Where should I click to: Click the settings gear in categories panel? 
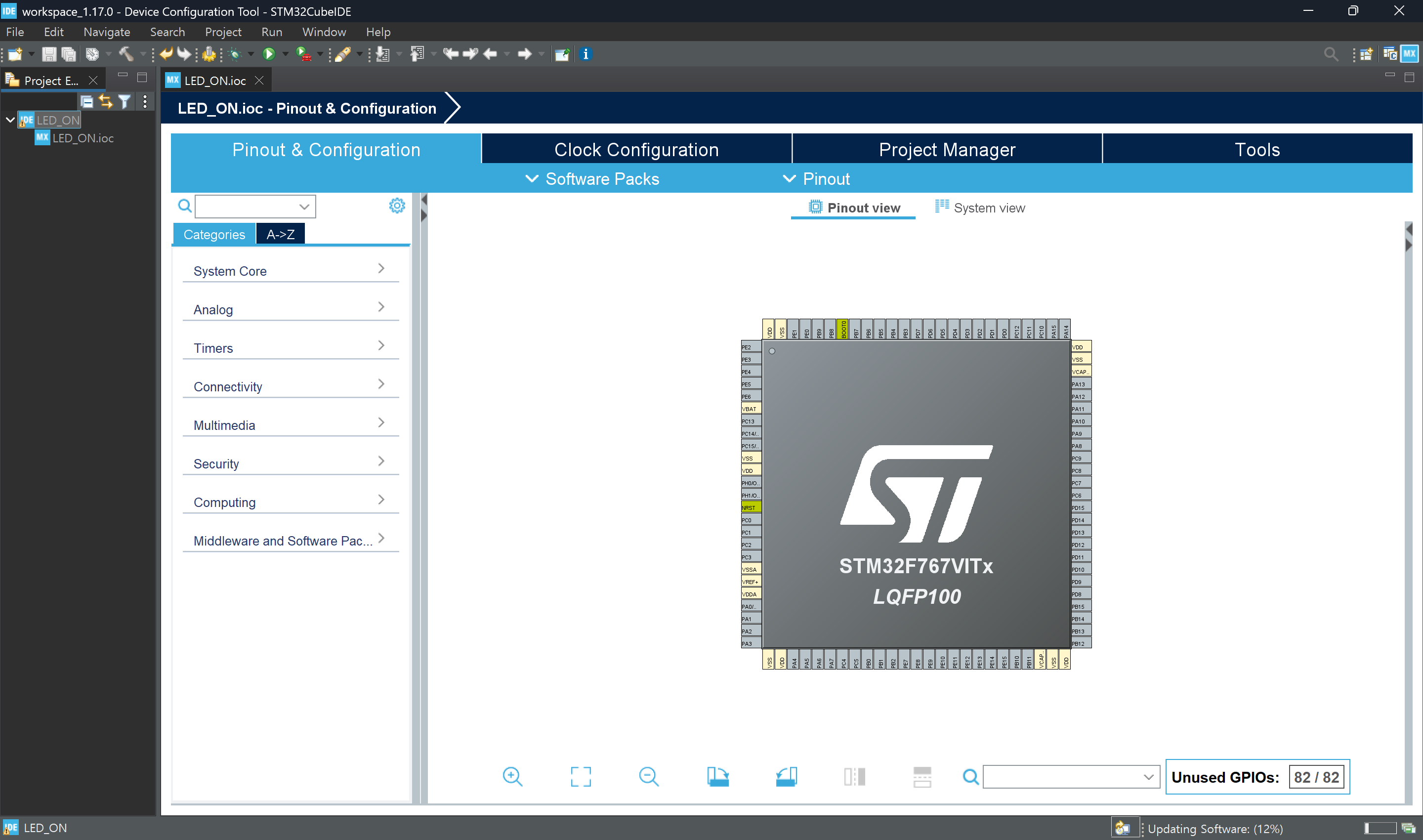(397, 206)
